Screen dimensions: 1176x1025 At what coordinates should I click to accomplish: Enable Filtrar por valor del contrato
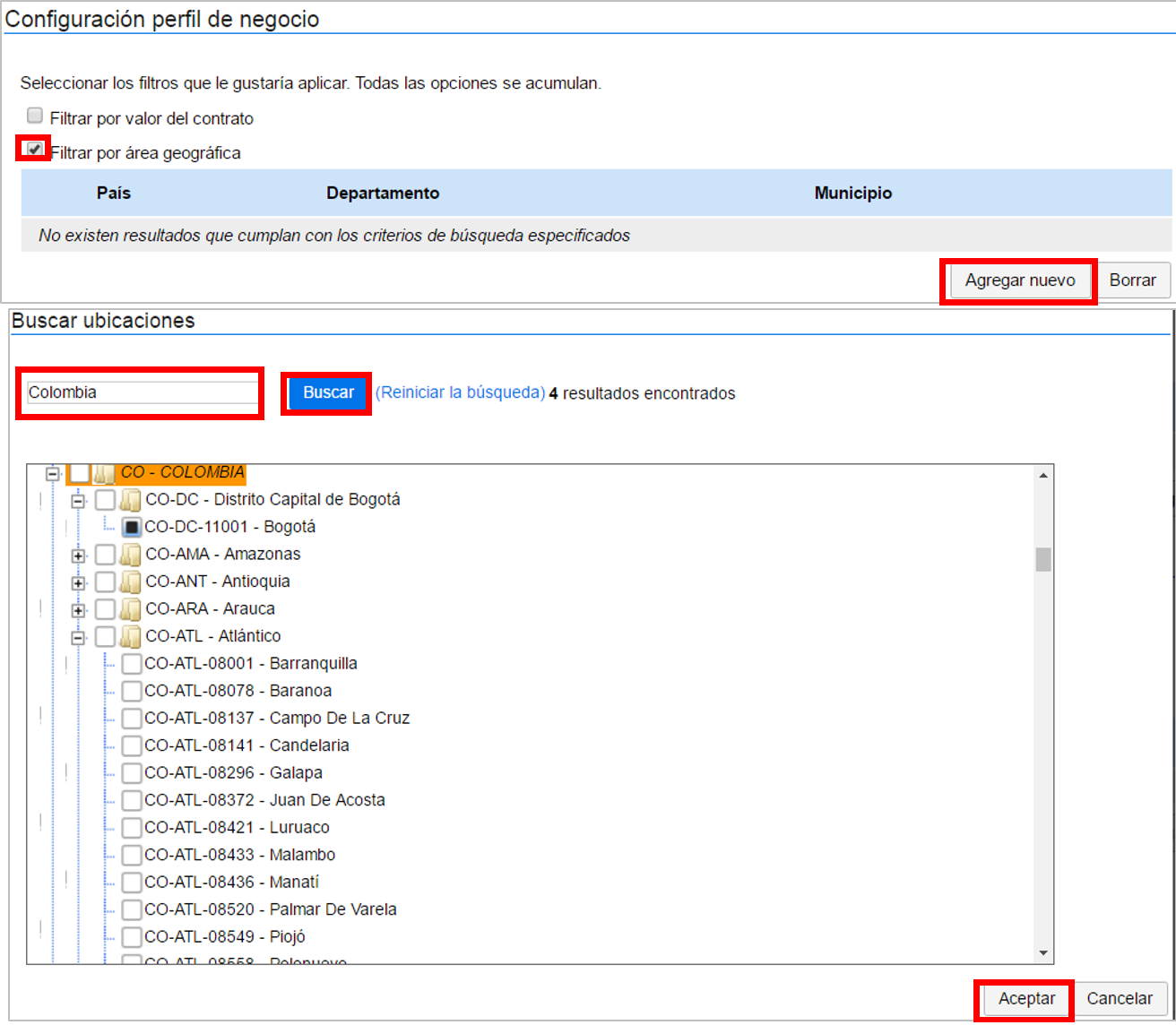click(35, 116)
